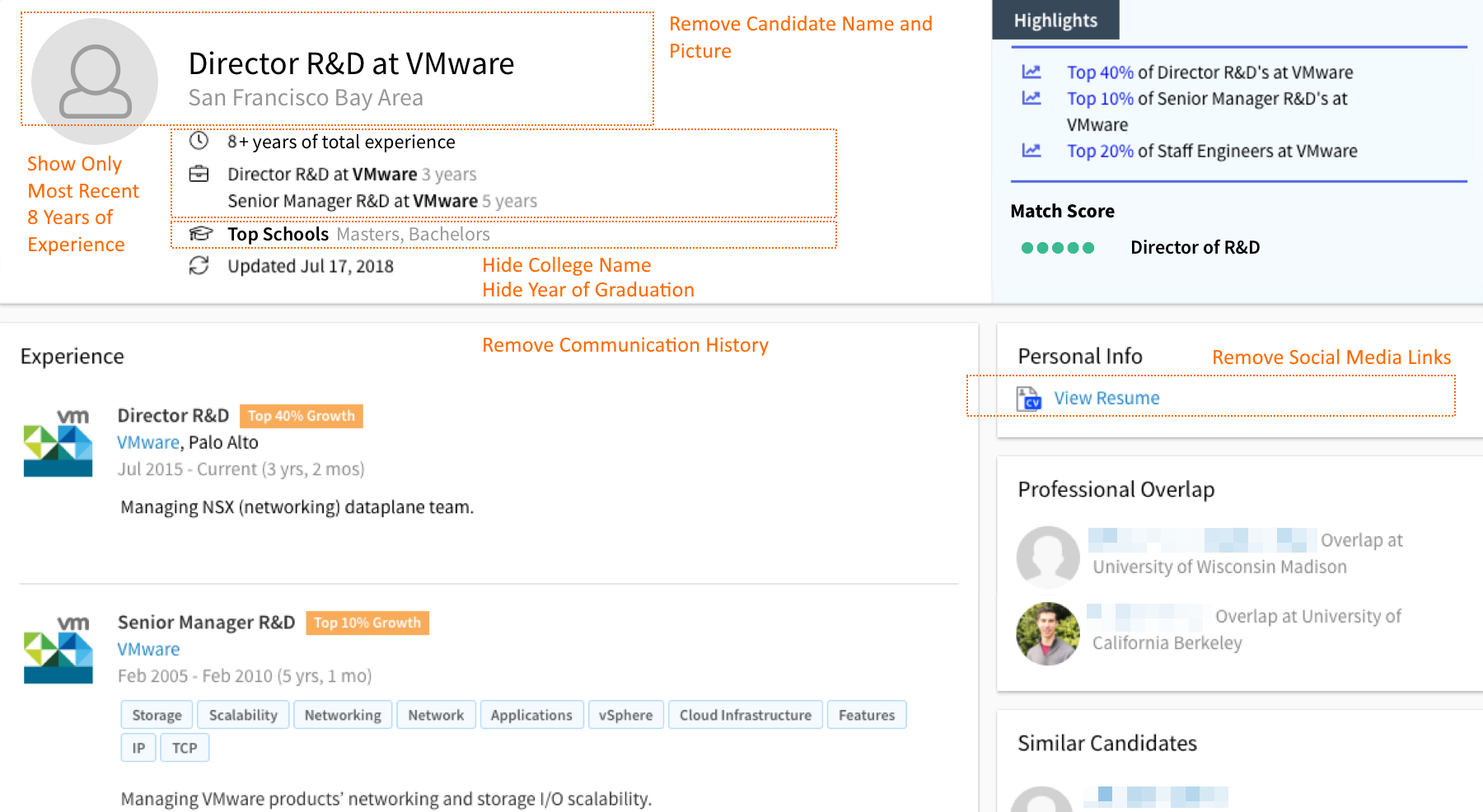
Task: Select the vSphere skill tag
Action: click(626, 715)
